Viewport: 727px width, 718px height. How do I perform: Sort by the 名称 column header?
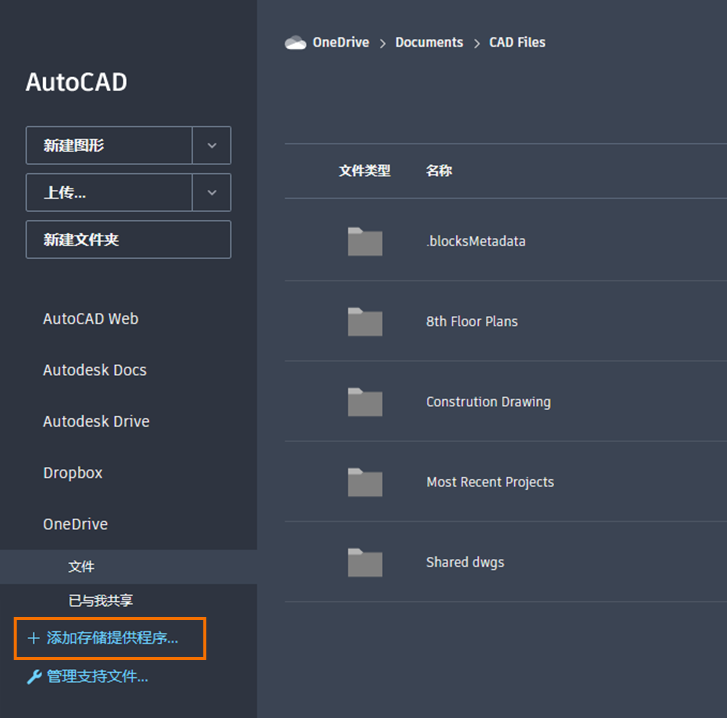tap(439, 171)
